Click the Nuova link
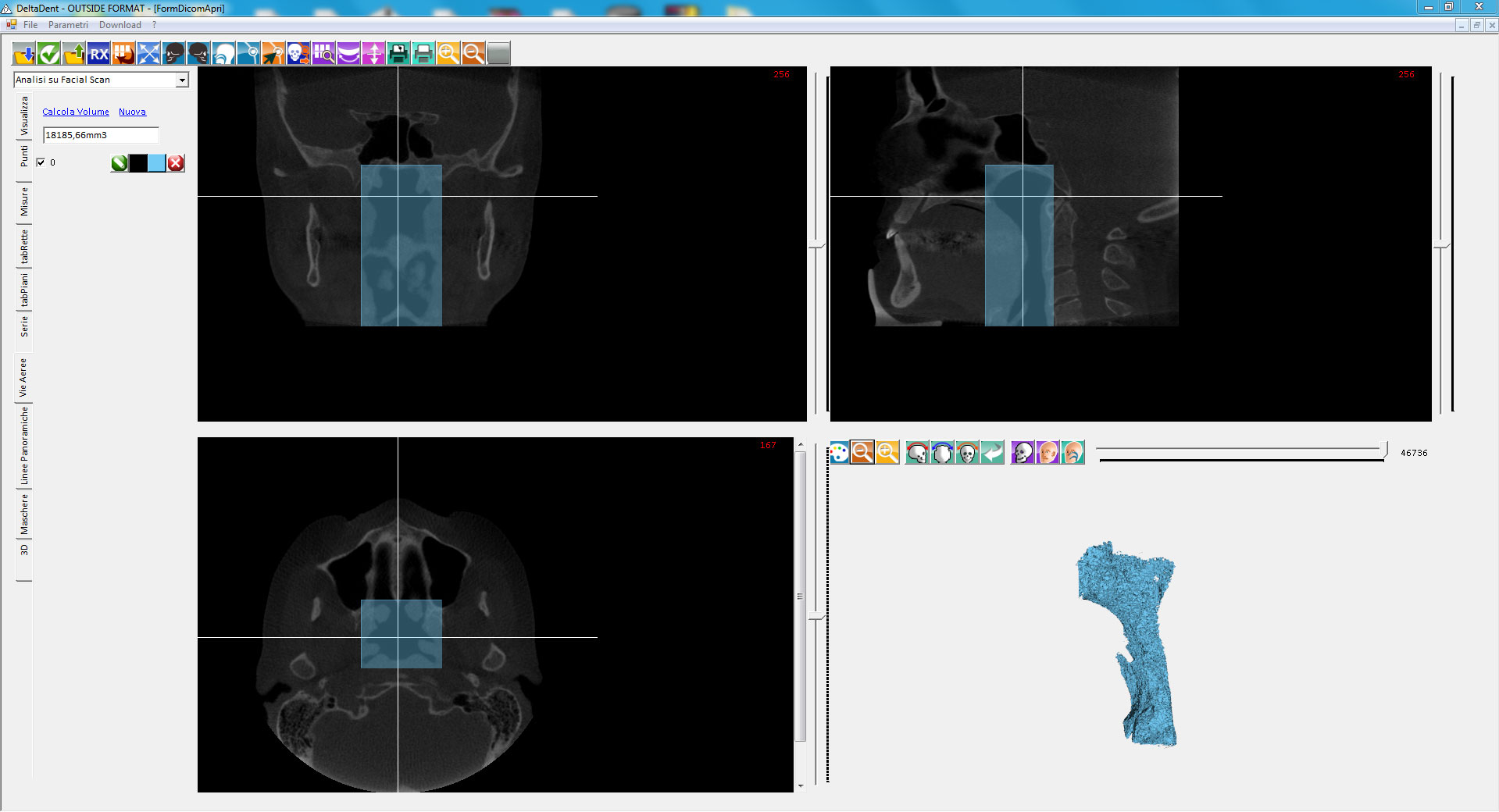The width and height of the screenshot is (1499, 812). click(x=132, y=112)
